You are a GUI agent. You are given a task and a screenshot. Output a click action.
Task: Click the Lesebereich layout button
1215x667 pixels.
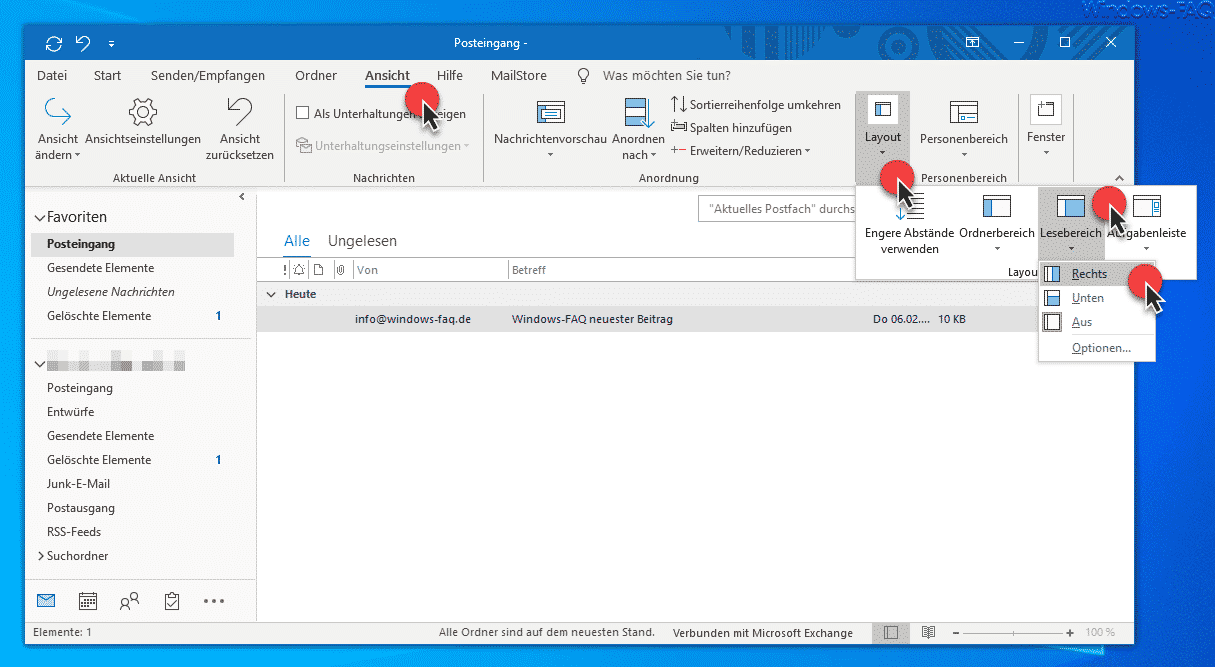point(1071,225)
